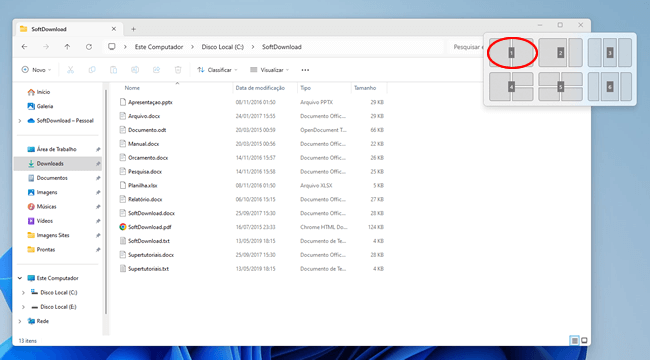This screenshot has width=650, height=360.
Task: Sort by Data de modificação column header
Action: (260, 88)
